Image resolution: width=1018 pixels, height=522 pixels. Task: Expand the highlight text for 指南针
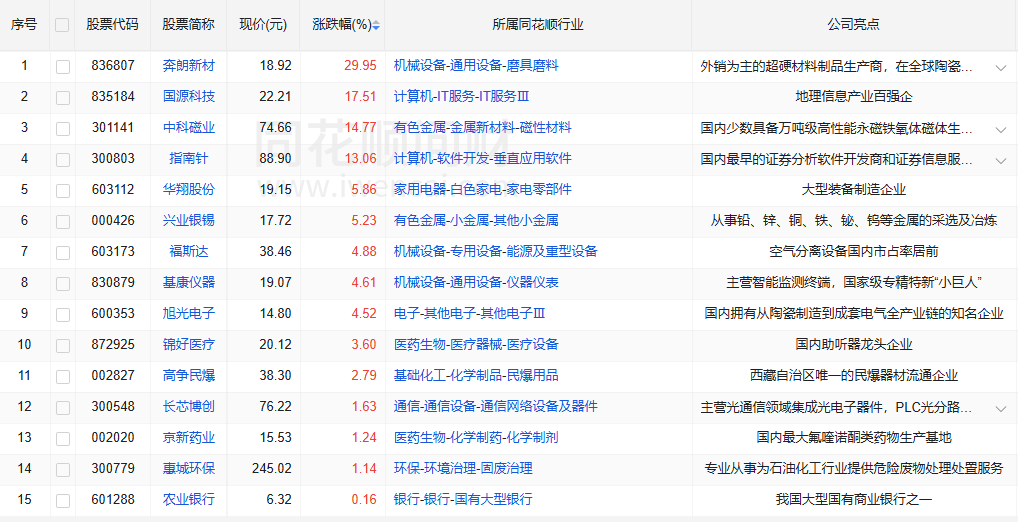click(x=1000, y=161)
